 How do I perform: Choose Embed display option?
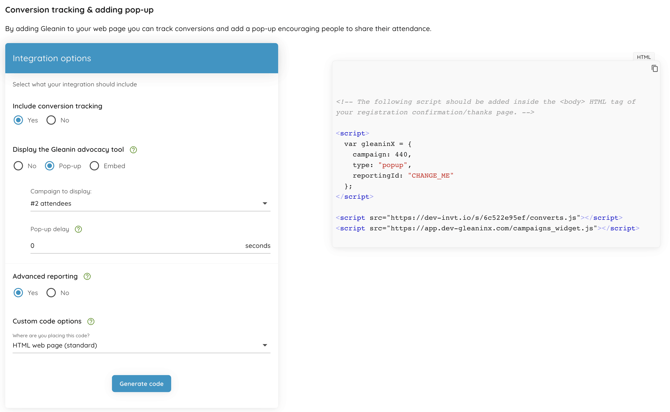[94, 166]
